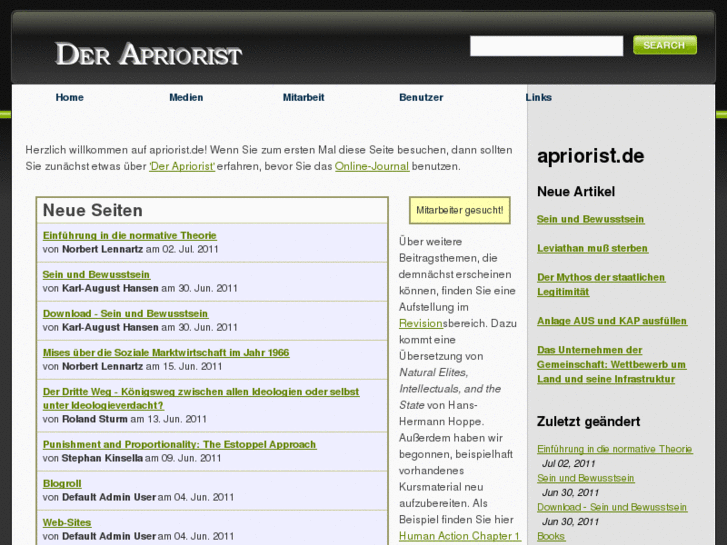The image size is (727, 545).
Task: Open the Web-Sites page link
Action: click(x=67, y=522)
